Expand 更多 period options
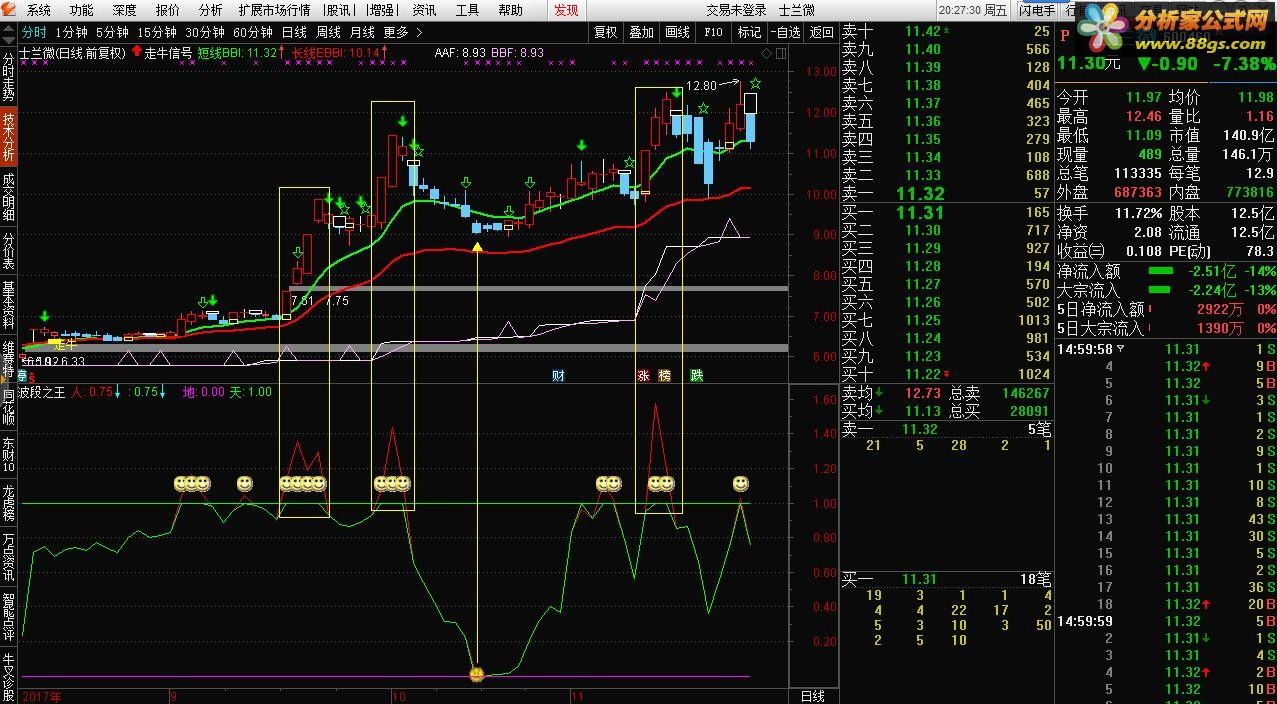 point(403,32)
